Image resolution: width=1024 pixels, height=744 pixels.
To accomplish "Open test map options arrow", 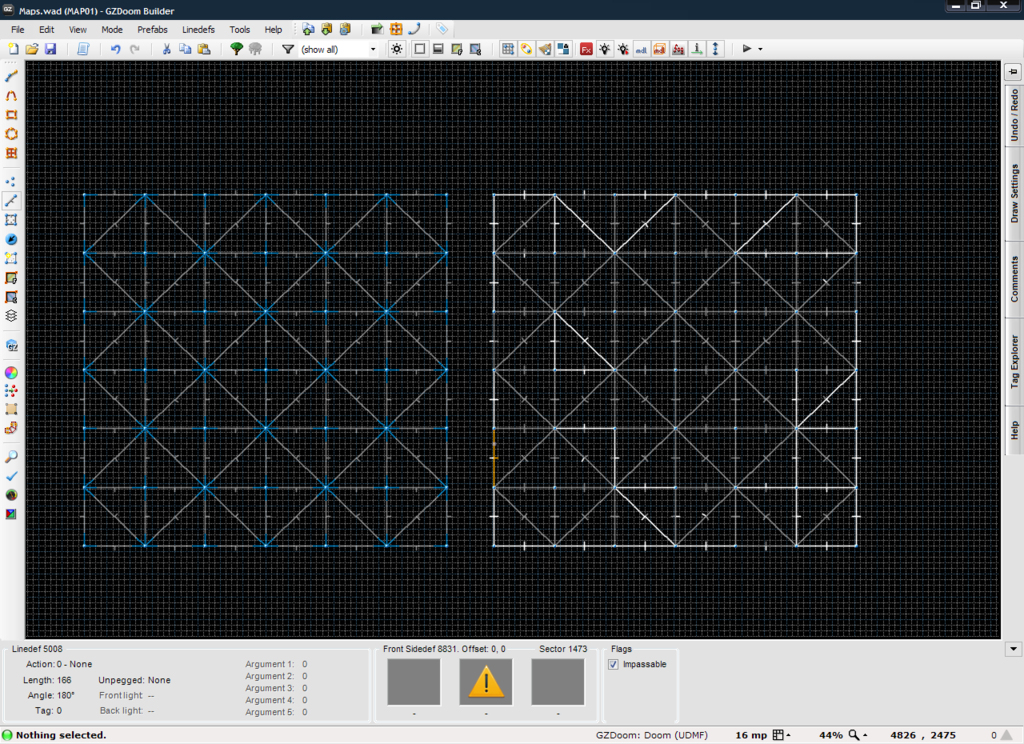I will click(760, 49).
